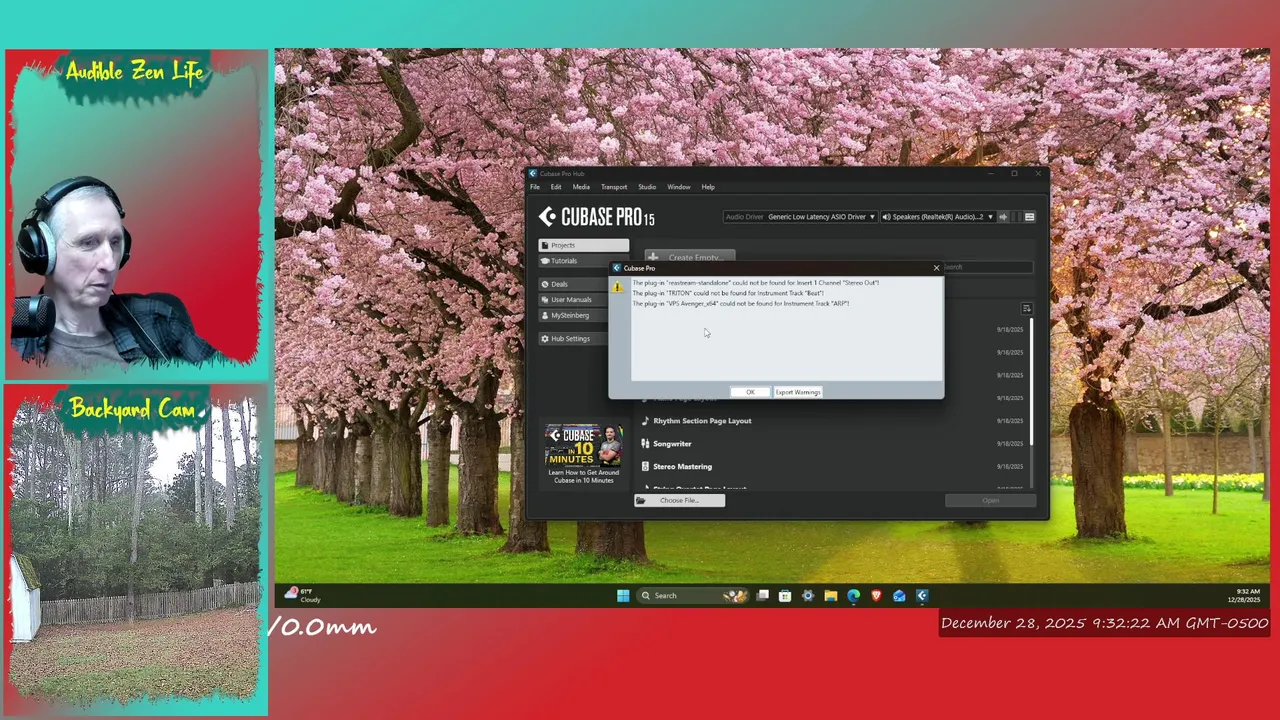The height and width of the screenshot is (720, 1280).
Task: Open Microsoft Store from the taskbar
Action: tap(785, 596)
